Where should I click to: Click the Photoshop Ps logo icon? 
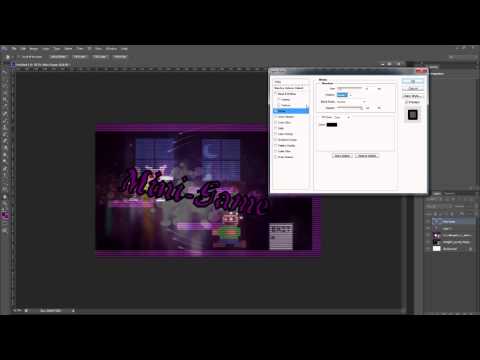[x=4, y=49]
